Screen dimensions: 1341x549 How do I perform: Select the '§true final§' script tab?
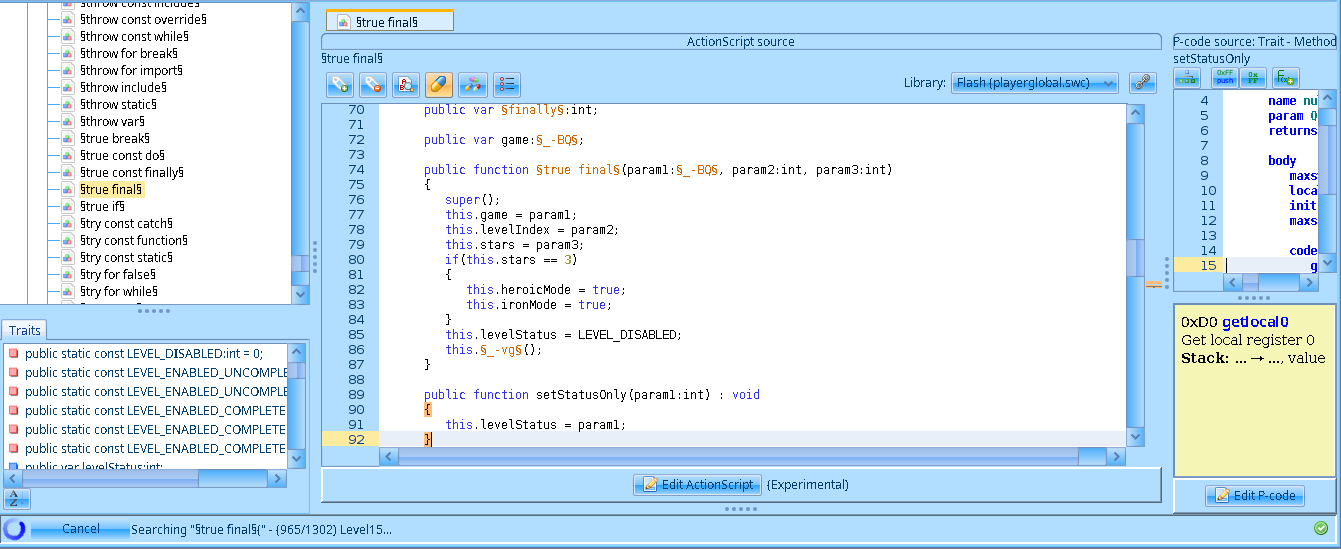(x=389, y=21)
